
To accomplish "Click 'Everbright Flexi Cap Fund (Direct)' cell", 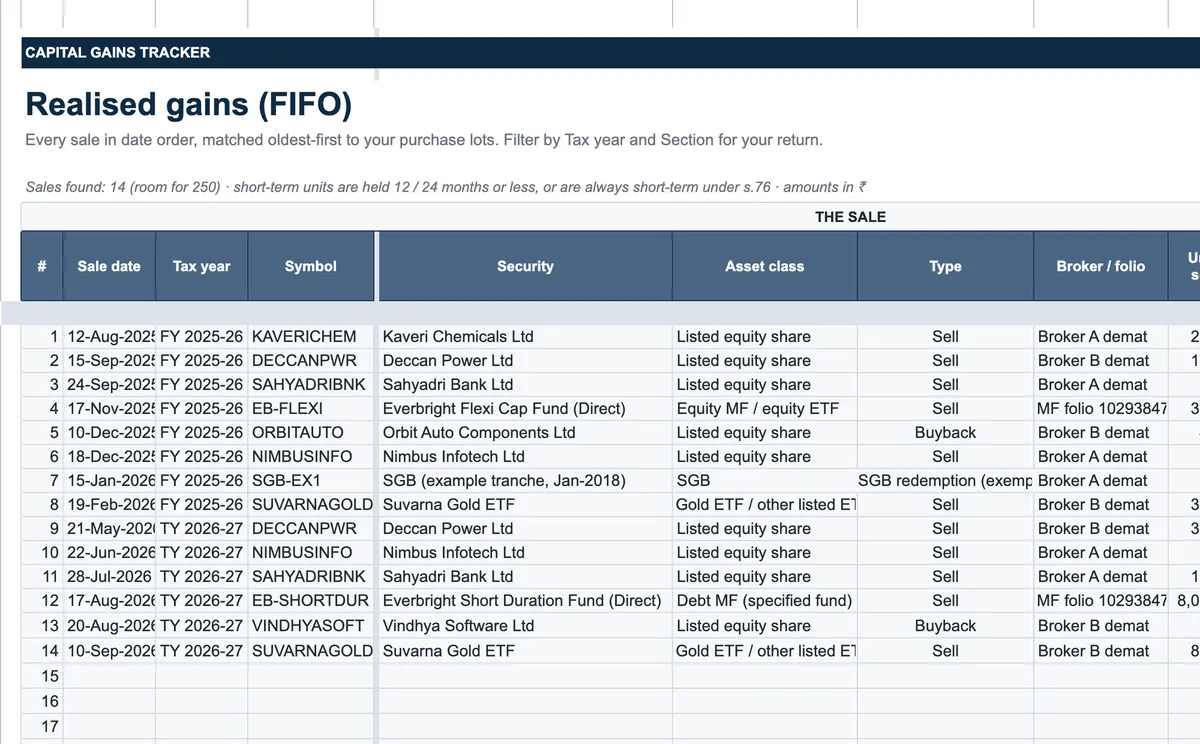I will (525, 409).
